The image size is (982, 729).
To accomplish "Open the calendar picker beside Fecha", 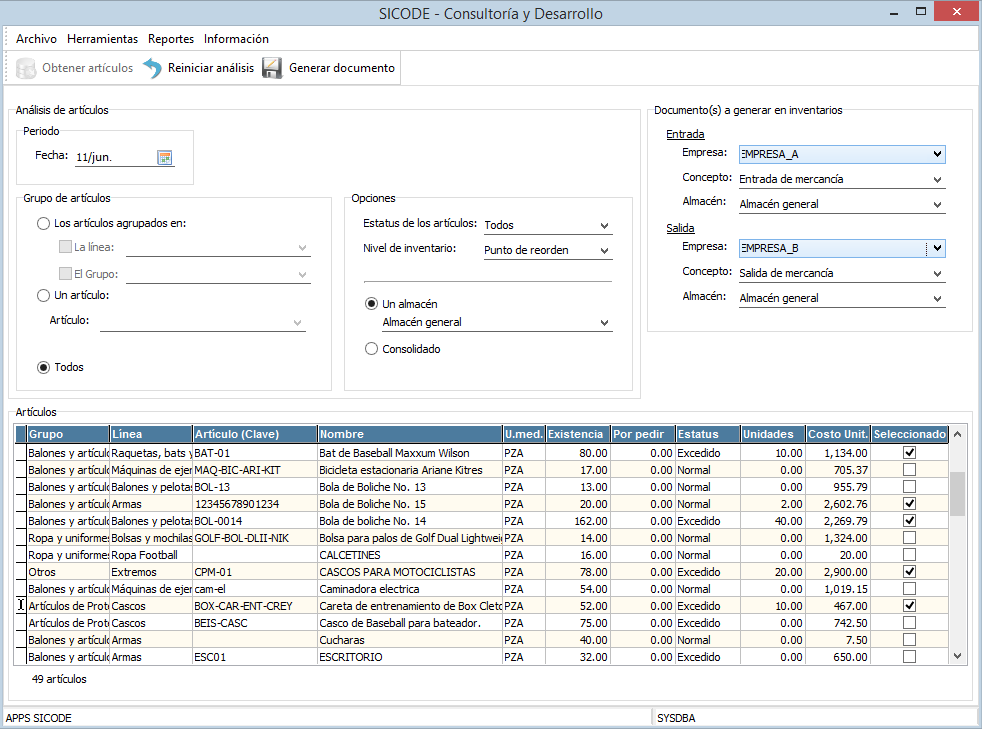I will (165, 157).
